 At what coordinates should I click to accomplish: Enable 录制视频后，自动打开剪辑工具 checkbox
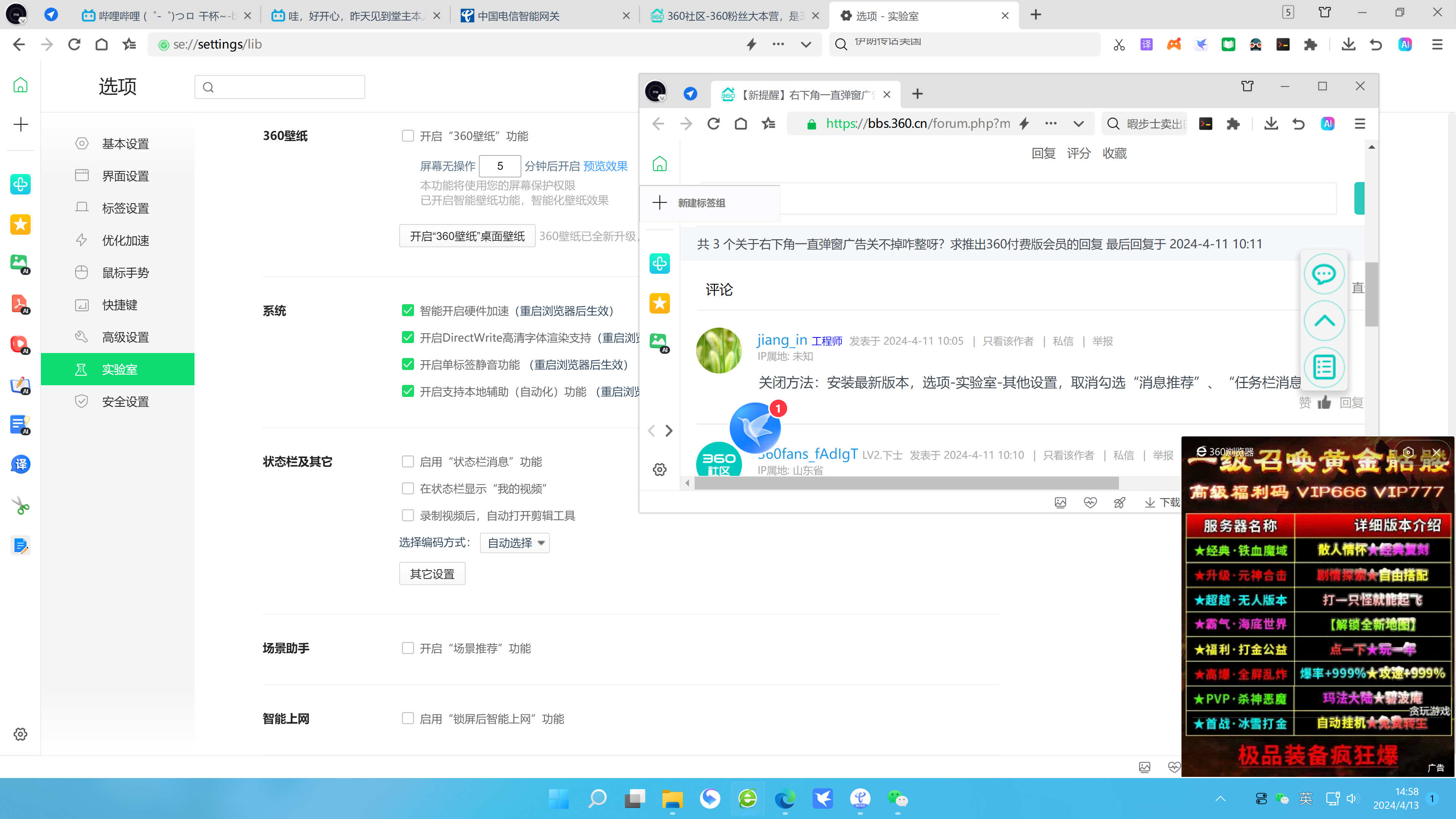pos(408,516)
